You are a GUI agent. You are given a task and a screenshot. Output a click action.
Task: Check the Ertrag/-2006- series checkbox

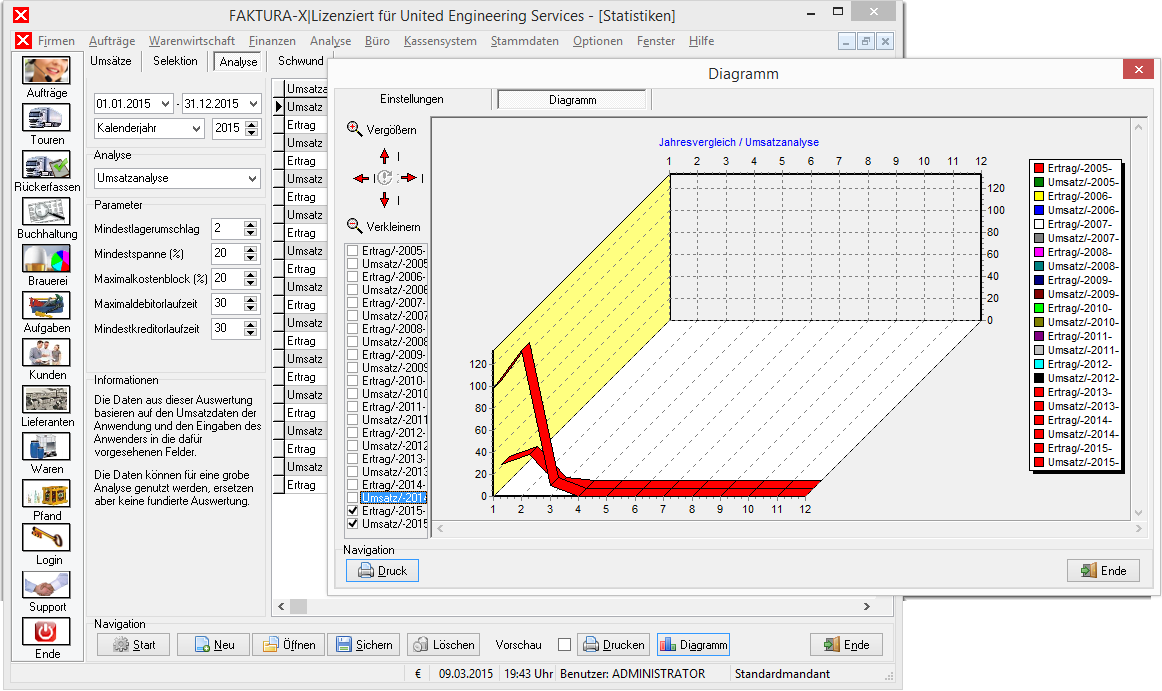click(353, 277)
